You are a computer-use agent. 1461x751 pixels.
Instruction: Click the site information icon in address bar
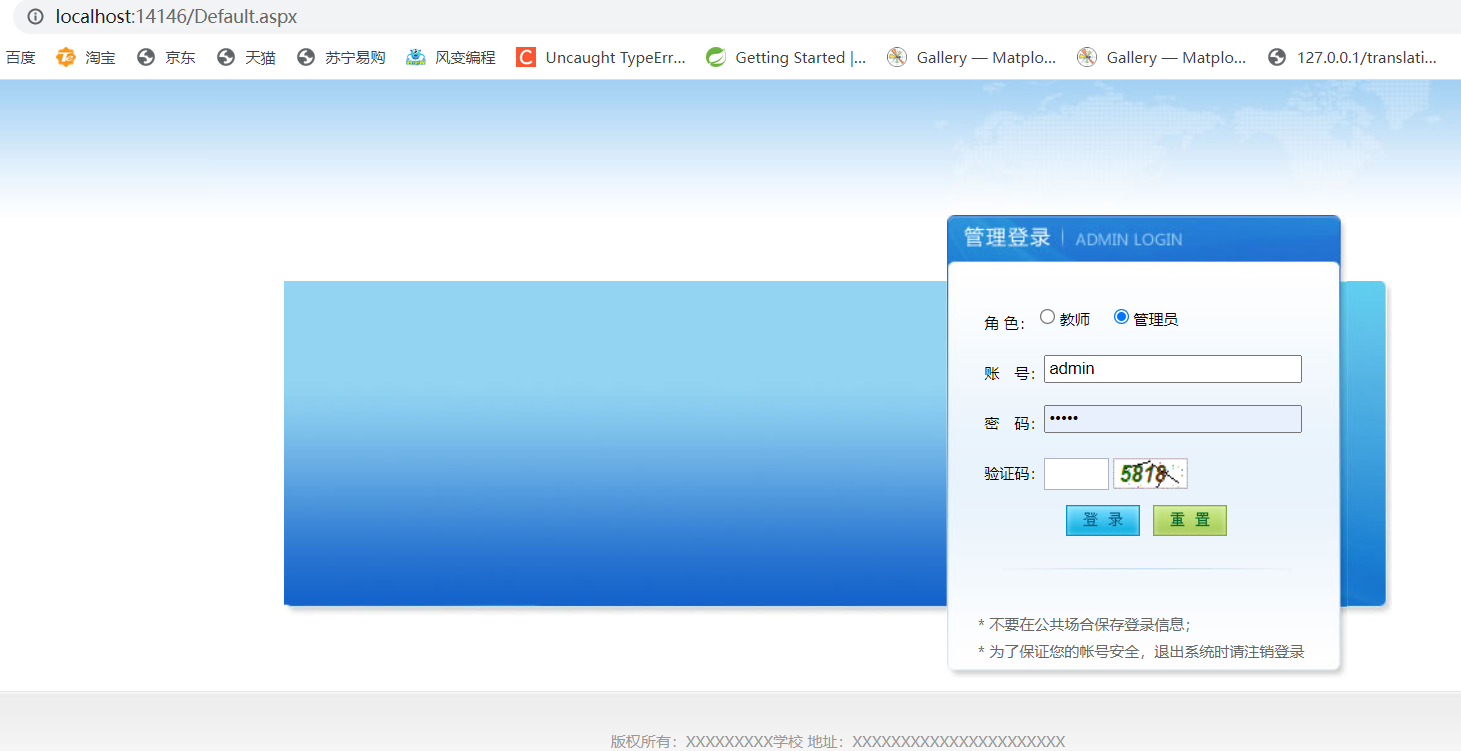tap(36, 16)
